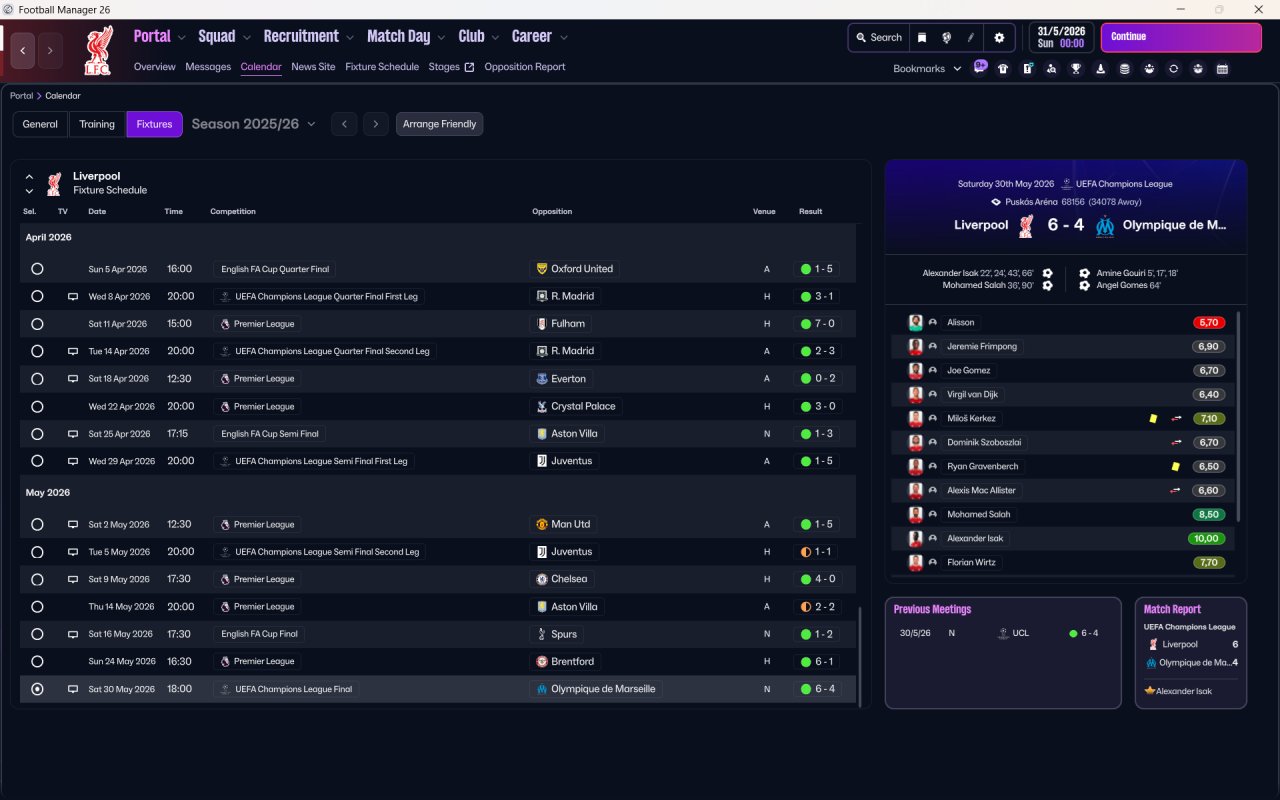
Task: Click the globe icon in the top bar
Action: pos(946,37)
